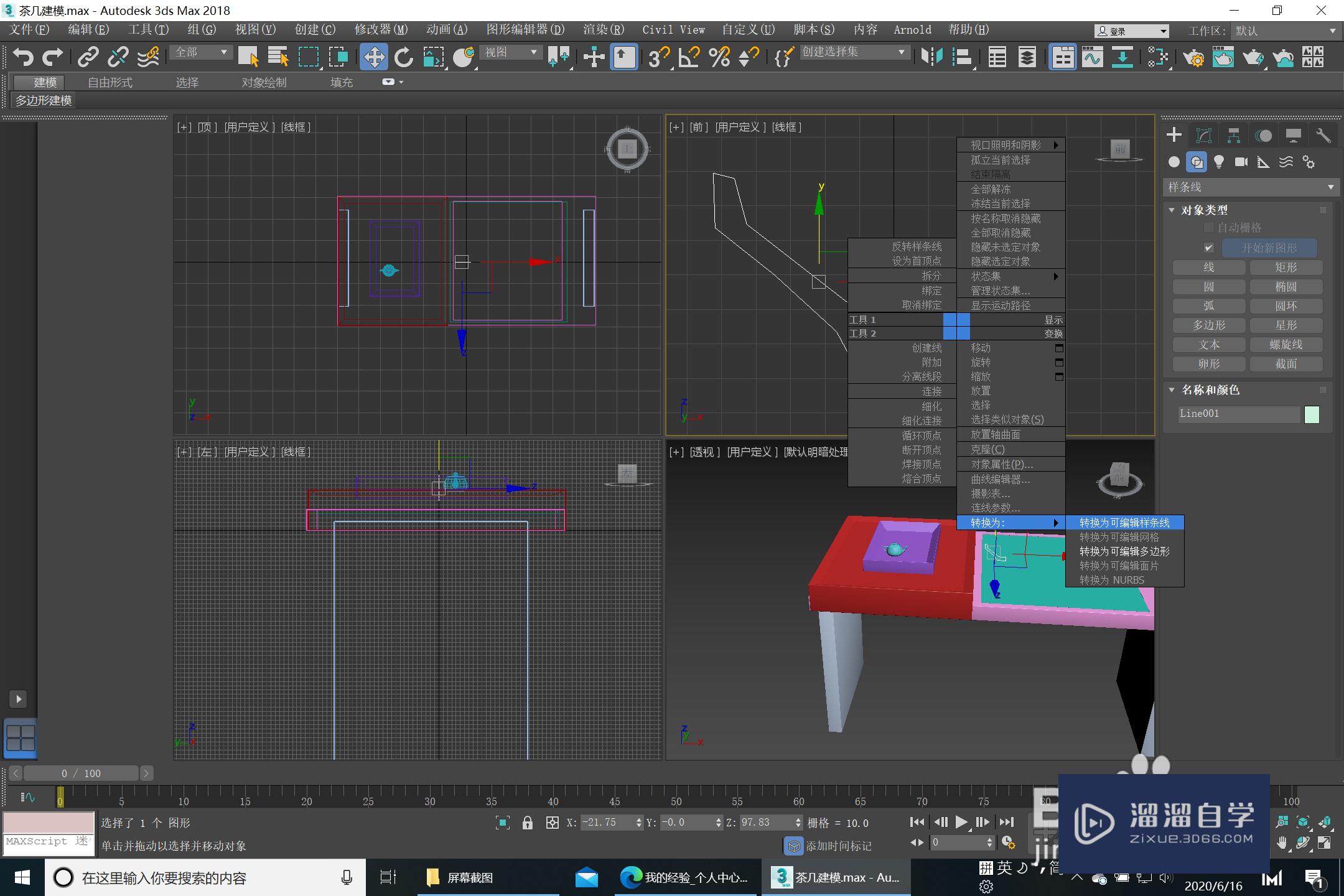Screen dimensions: 1344x896
Task: Expand 视口照明和阴影 submenu
Action: pos(1010,145)
